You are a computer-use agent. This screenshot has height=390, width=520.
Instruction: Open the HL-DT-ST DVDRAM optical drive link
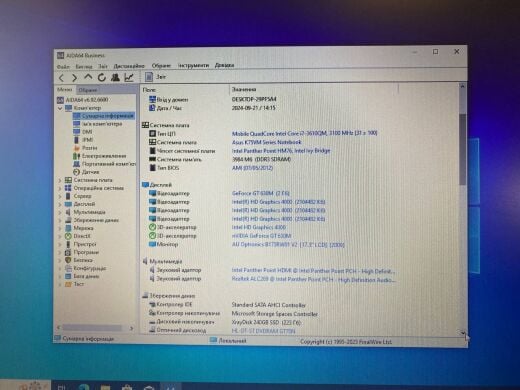(x=263, y=331)
